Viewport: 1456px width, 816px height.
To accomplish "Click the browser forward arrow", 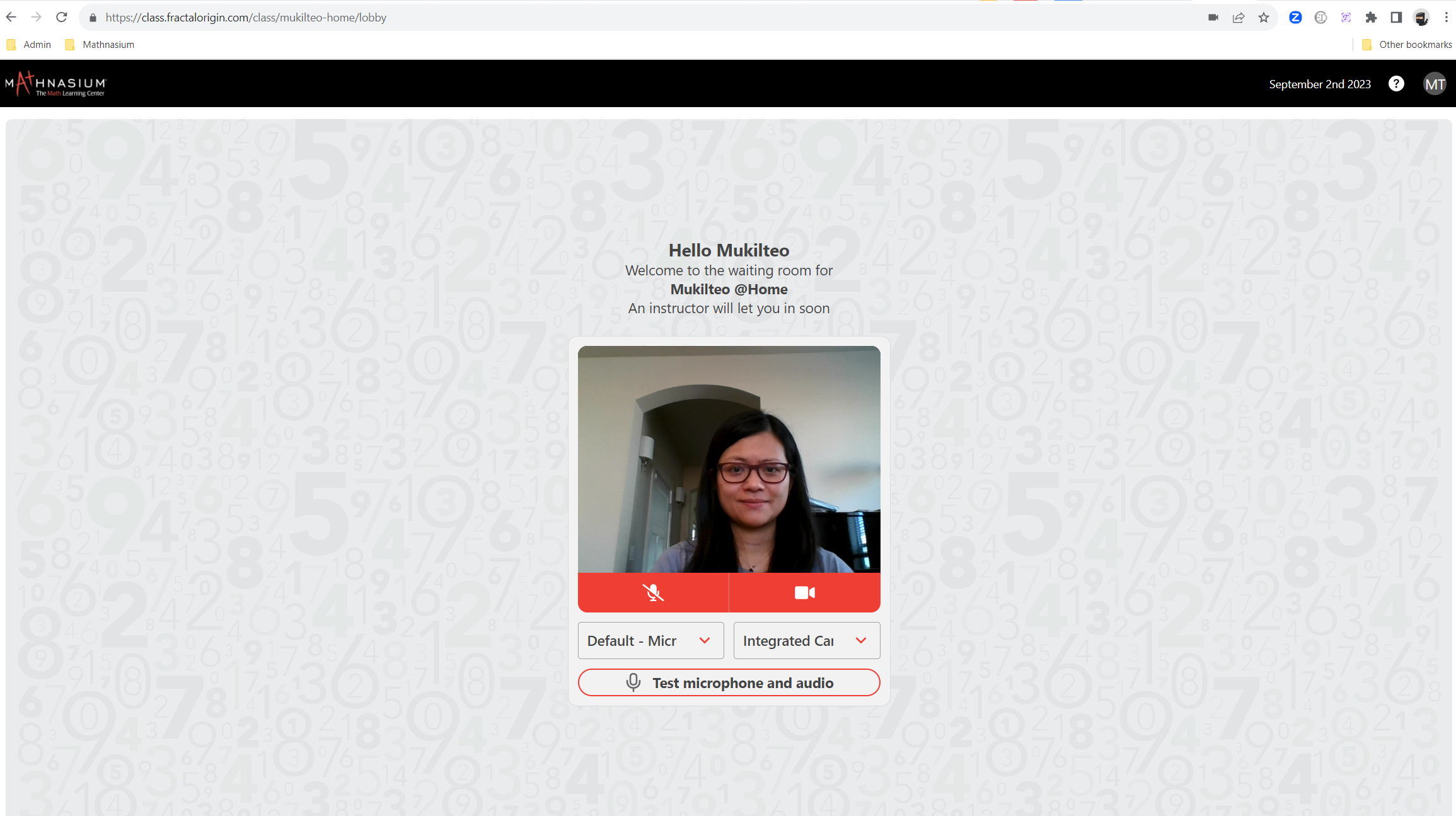I will 37,17.
